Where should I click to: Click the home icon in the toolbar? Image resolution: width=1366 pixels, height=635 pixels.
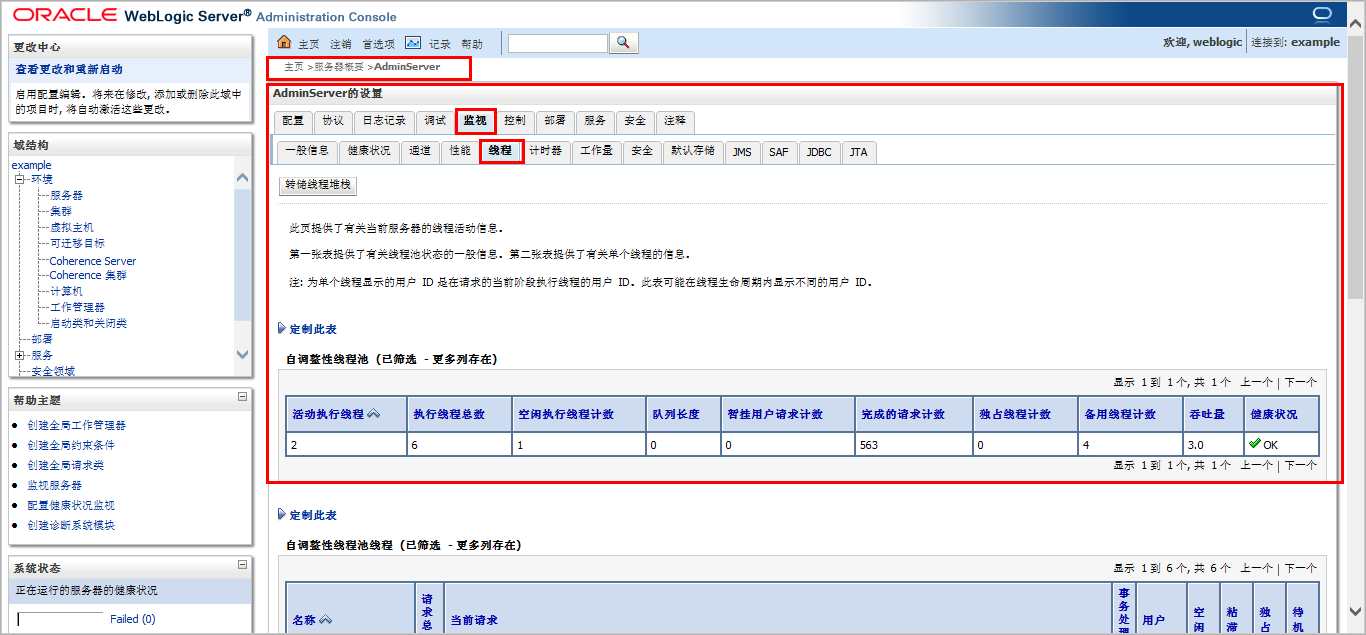click(284, 43)
